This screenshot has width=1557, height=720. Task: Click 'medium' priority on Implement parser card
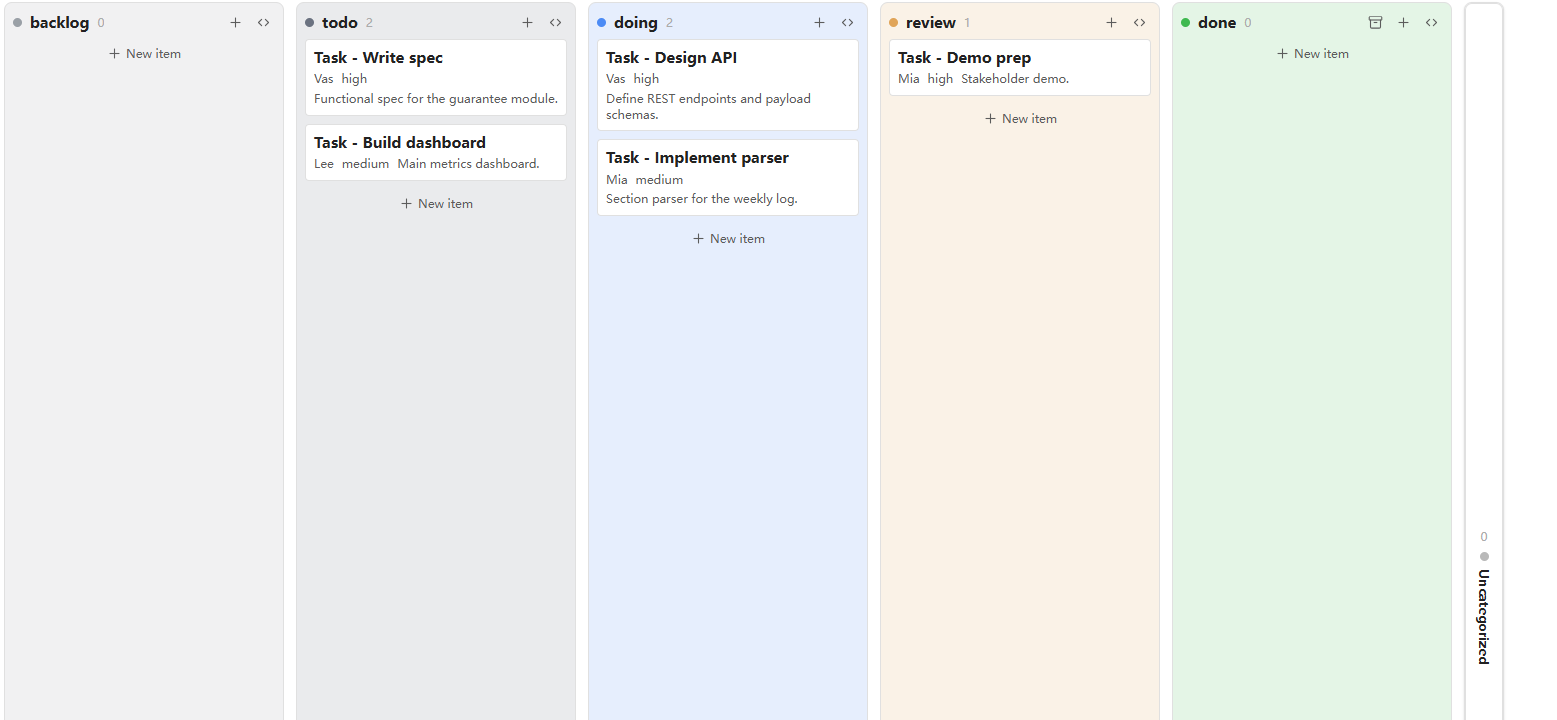[659, 180]
